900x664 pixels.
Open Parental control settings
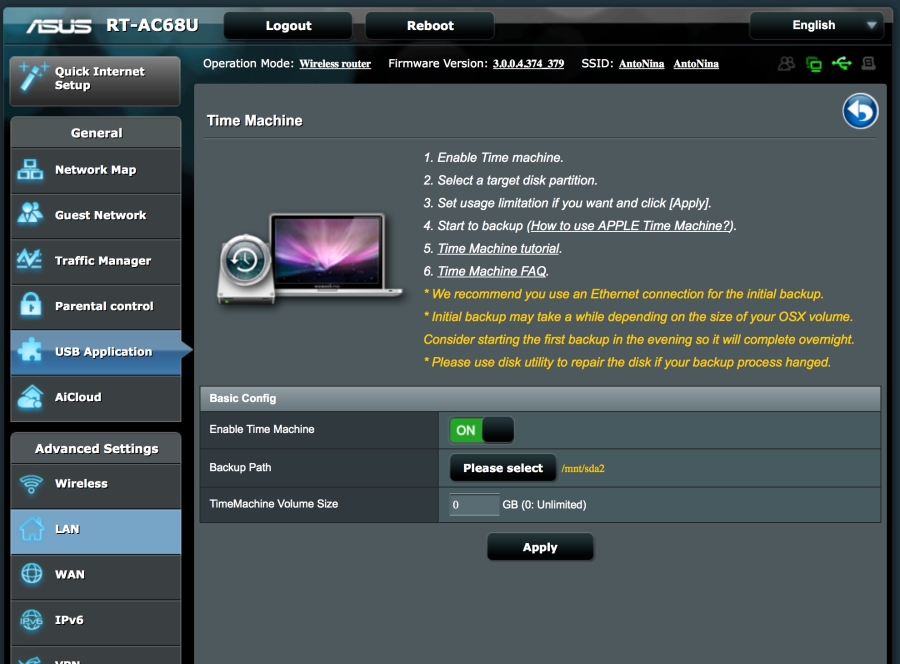95,306
